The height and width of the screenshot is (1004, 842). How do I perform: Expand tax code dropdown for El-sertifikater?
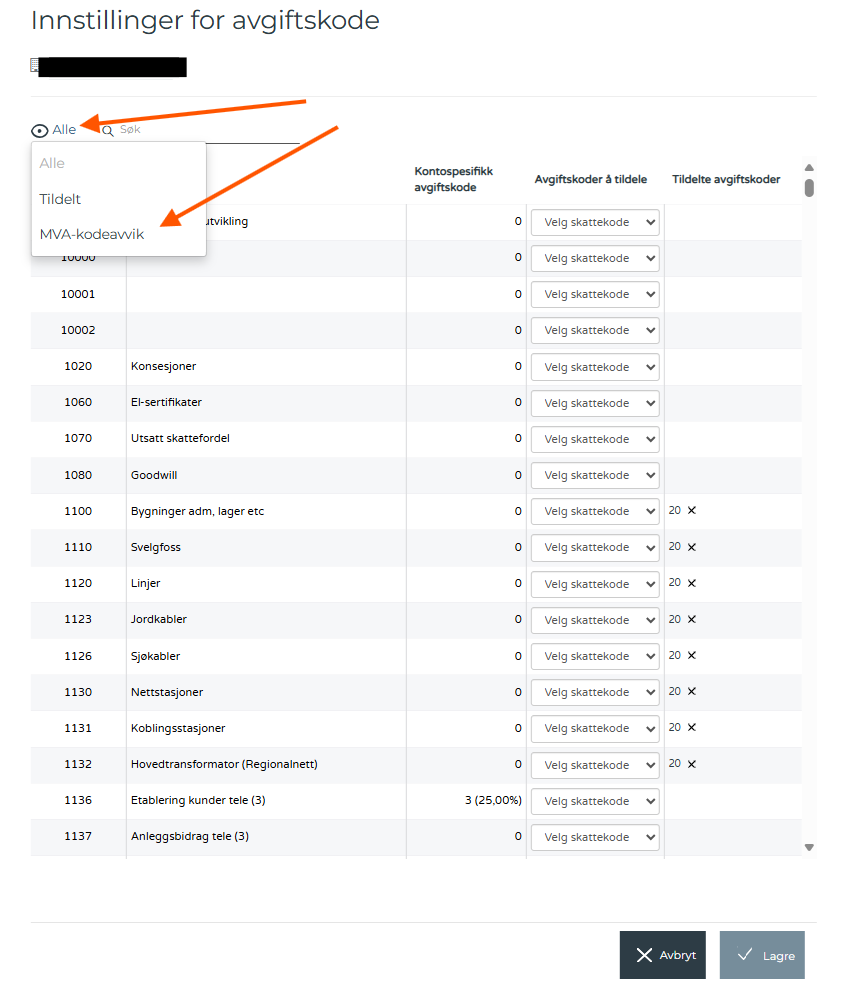pos(595,403)
